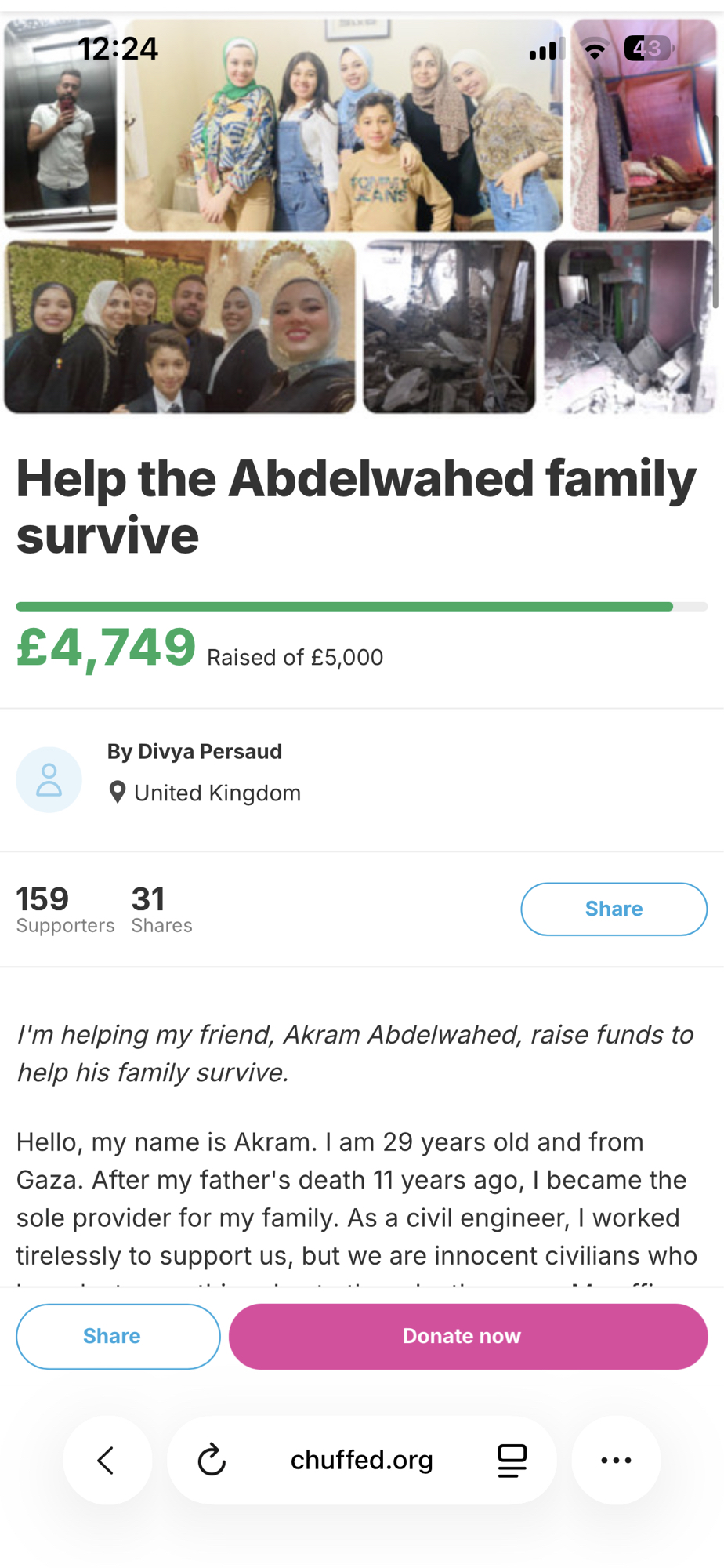This screenshot has width=724, height=1568.
Task: View the group selfie by the green wall
Action: point(179,326)
